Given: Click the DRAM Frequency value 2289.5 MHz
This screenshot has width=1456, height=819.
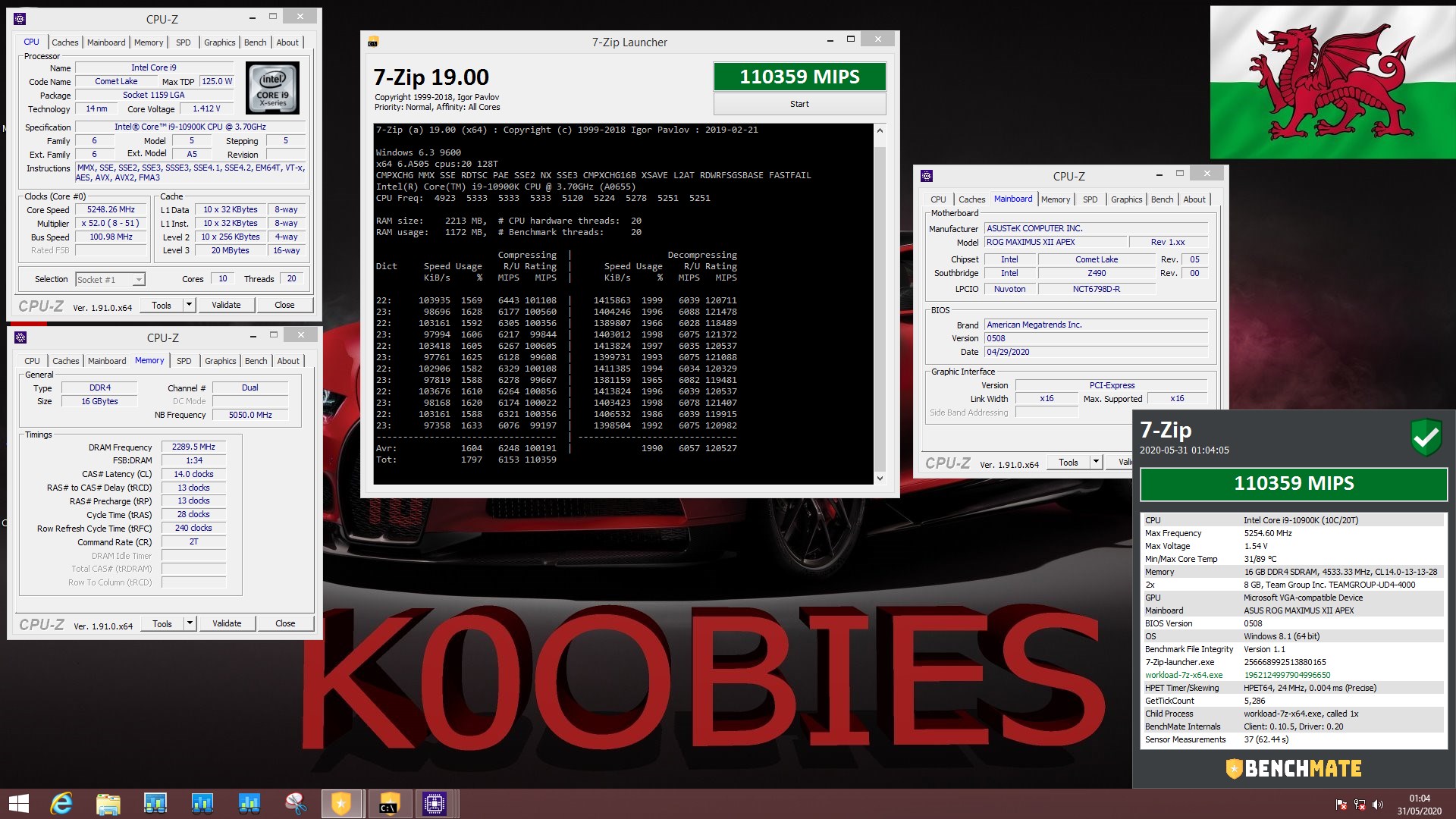Looking at the screenshot, I should pyautogui.click(x=193, y=447).
